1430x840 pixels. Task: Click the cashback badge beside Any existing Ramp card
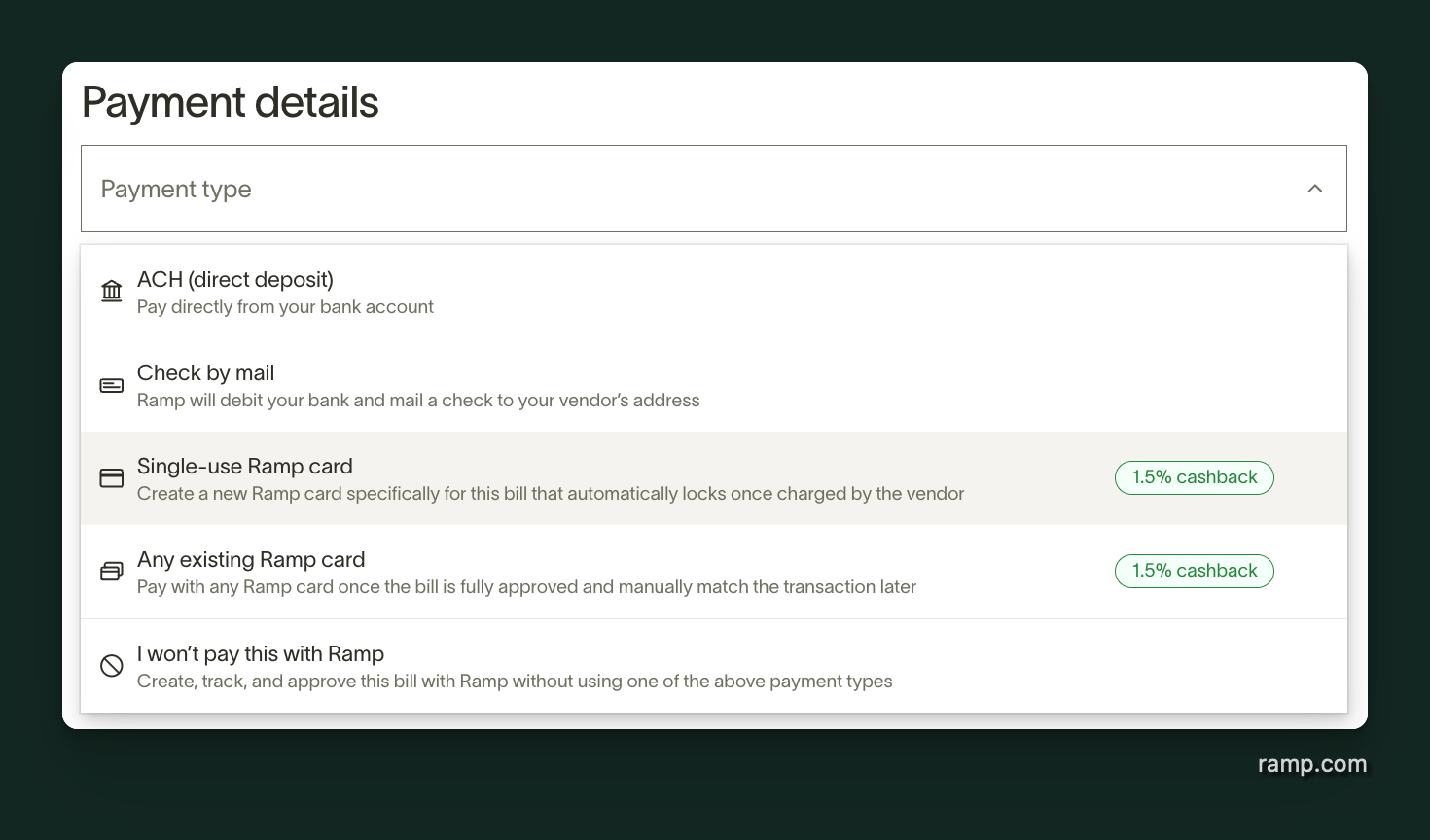(x=1194, y=571)
